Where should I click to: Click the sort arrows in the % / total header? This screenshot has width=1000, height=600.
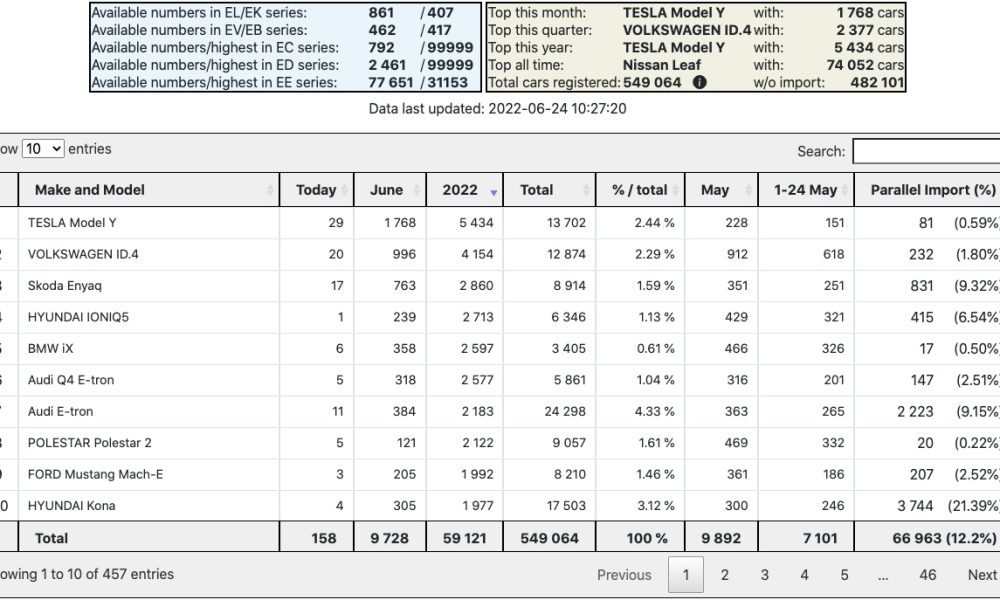click(x=675, y=190)
